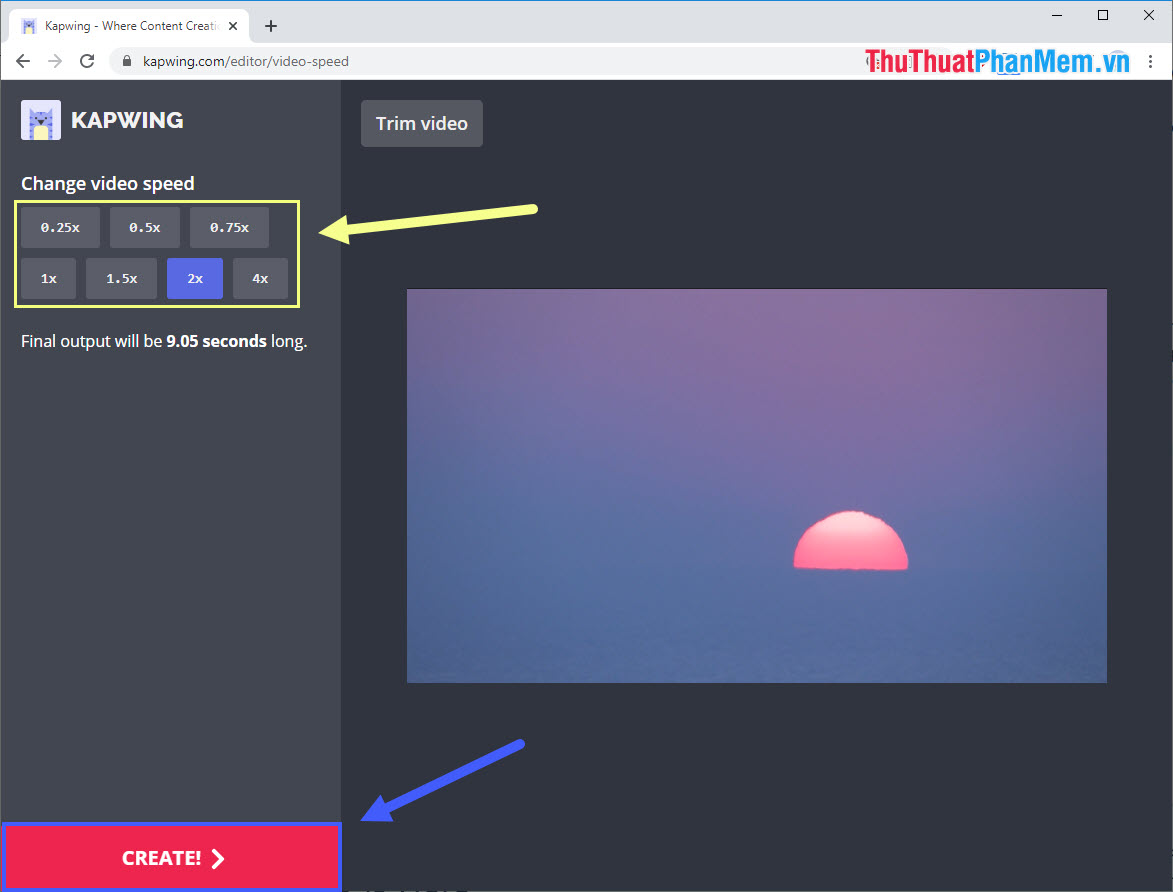Select the 4x speed option
This screenshot has height=892, width=1173.
[260, 278]
